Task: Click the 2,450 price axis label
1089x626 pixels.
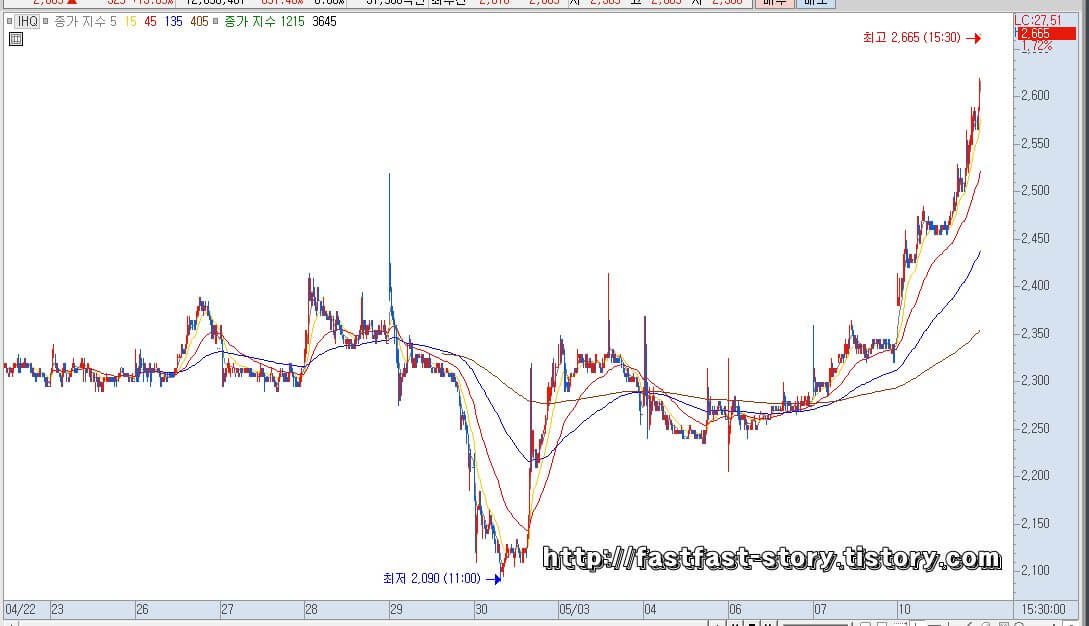Action: [x=1035, y=238]
